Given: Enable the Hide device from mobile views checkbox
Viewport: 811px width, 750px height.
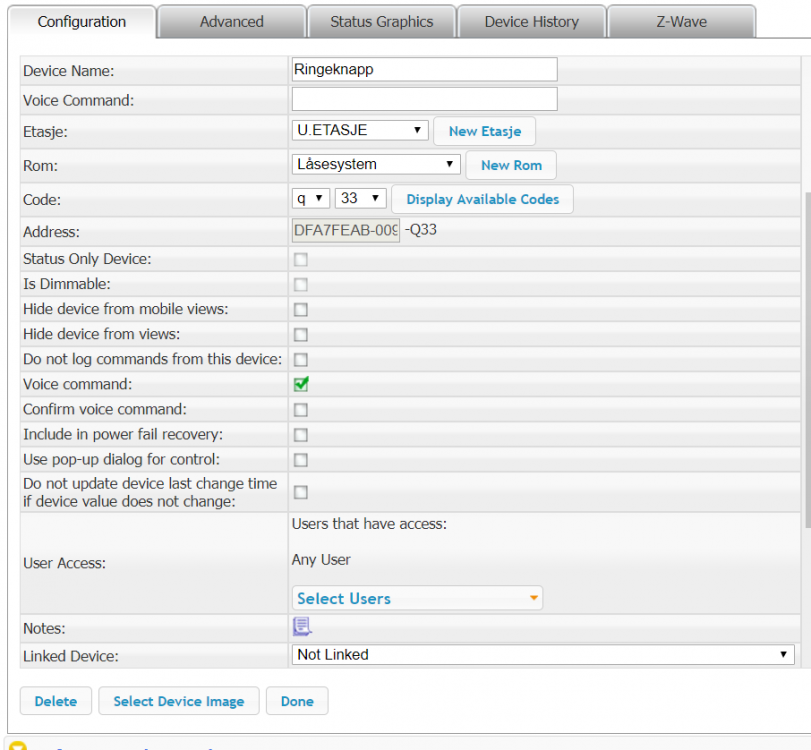Looking at the screenshot, I should coord(300,310).
